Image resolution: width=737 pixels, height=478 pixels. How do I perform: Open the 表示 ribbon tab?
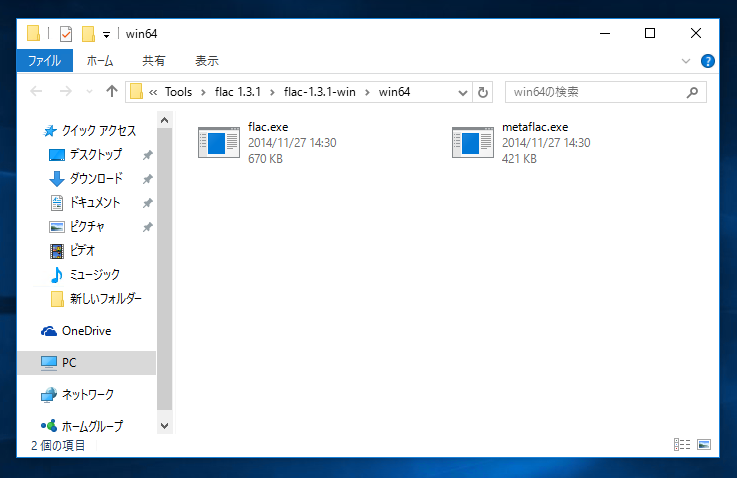pos(207,61)
